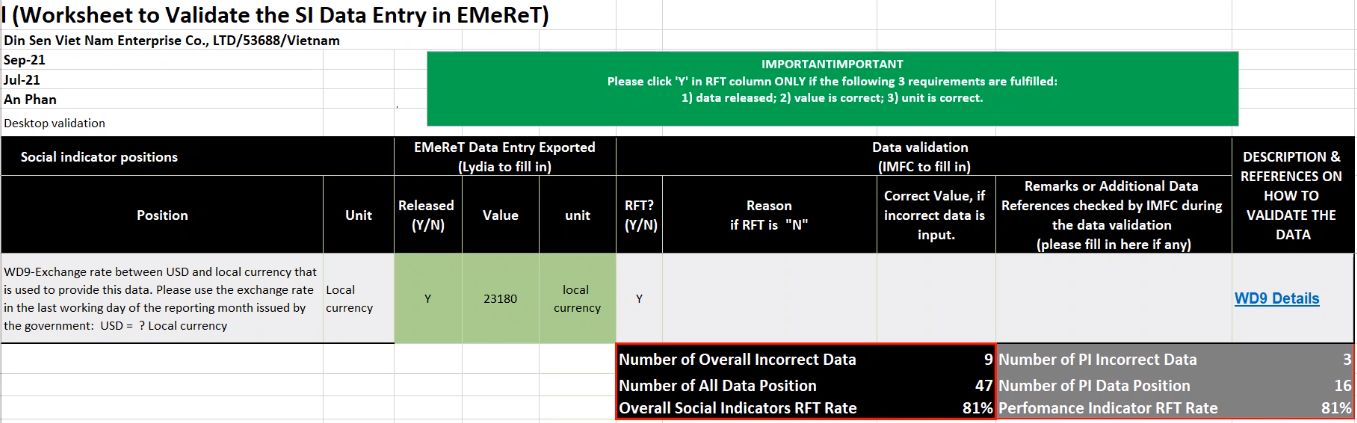Select the empty Remarks cell for WD9
Image resolution: width=1357 pixels, height=423 pixels.
pos(1113,298)
